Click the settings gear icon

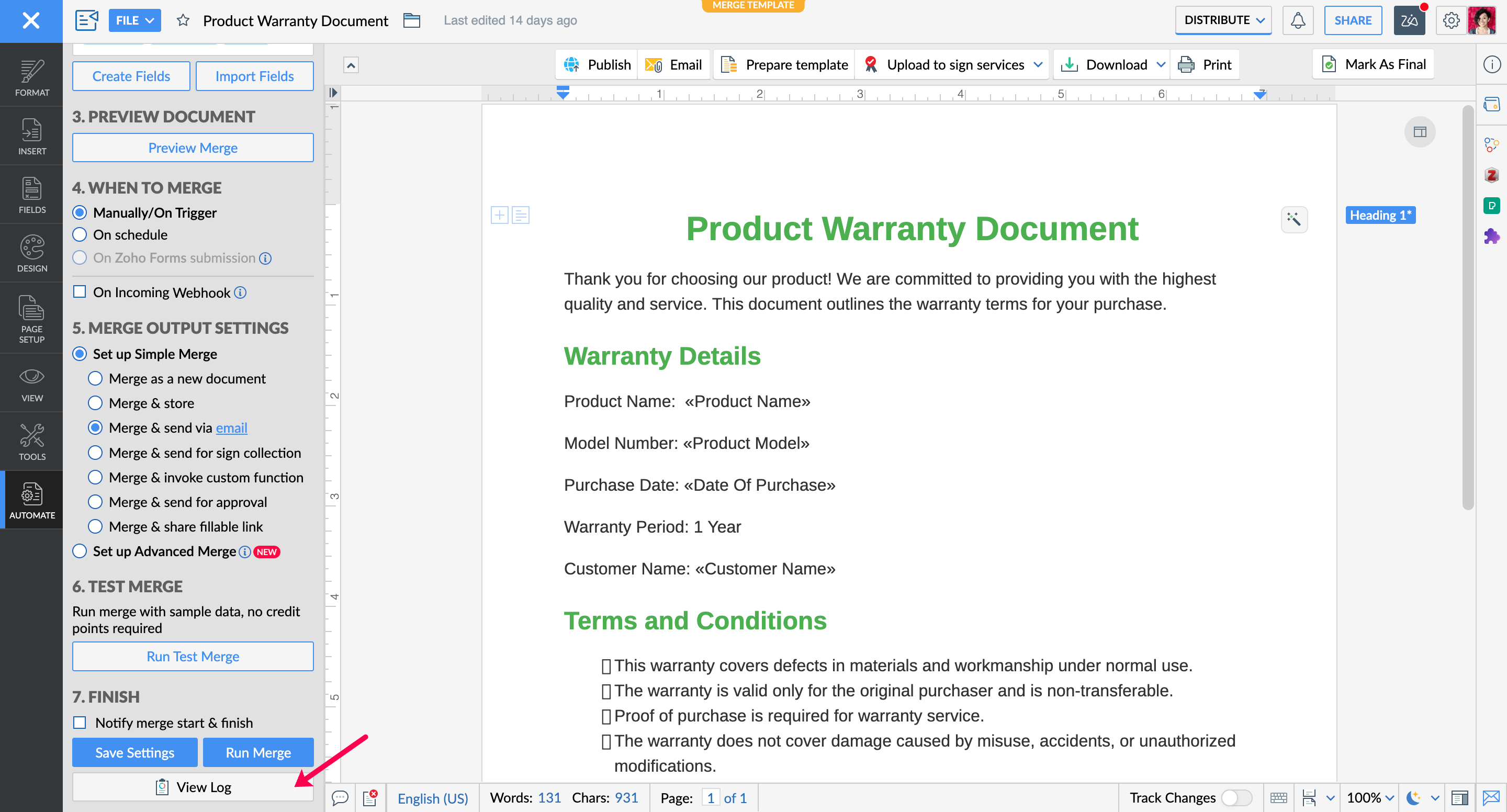click(1450, 21)
